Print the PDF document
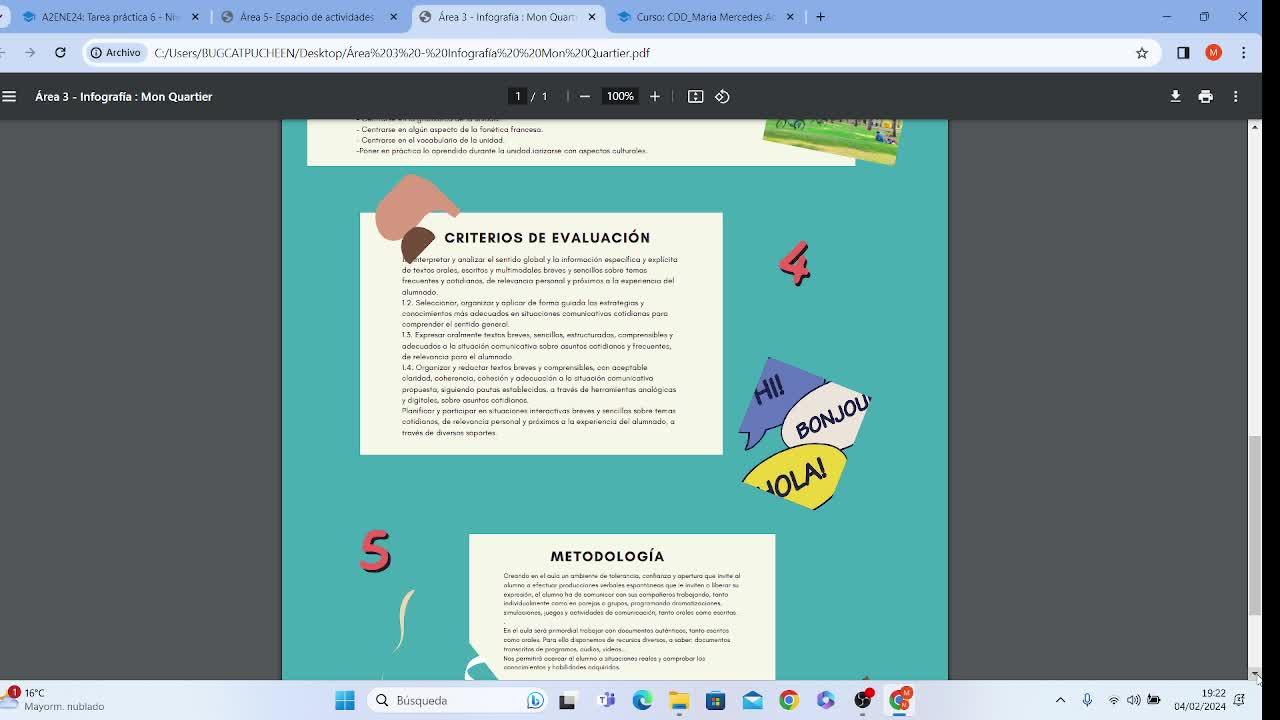The height and width of the screenshot is (720, 1280). point(1205,96)
